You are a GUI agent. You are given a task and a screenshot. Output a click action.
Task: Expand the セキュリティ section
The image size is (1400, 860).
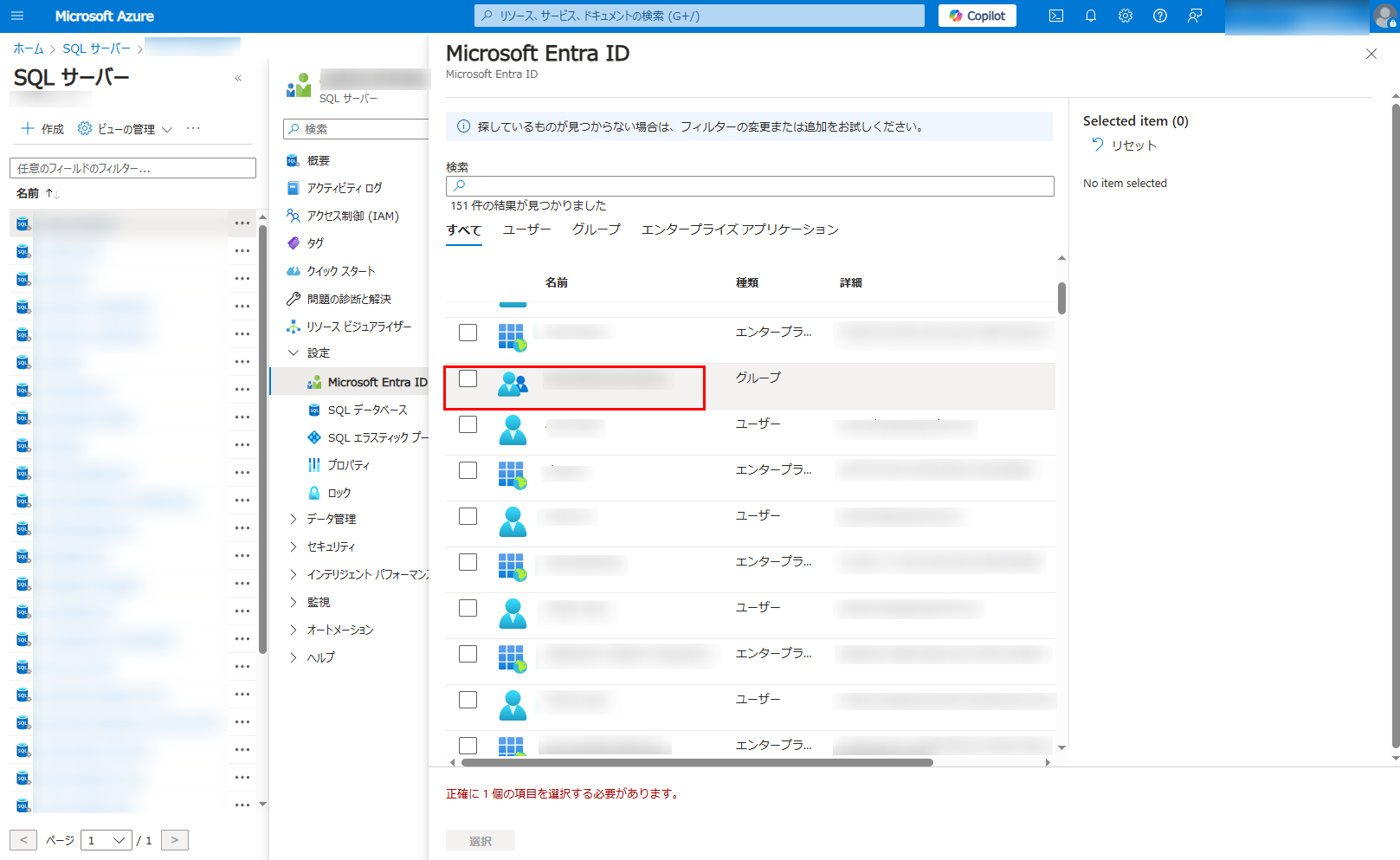[x=321, y=546]
